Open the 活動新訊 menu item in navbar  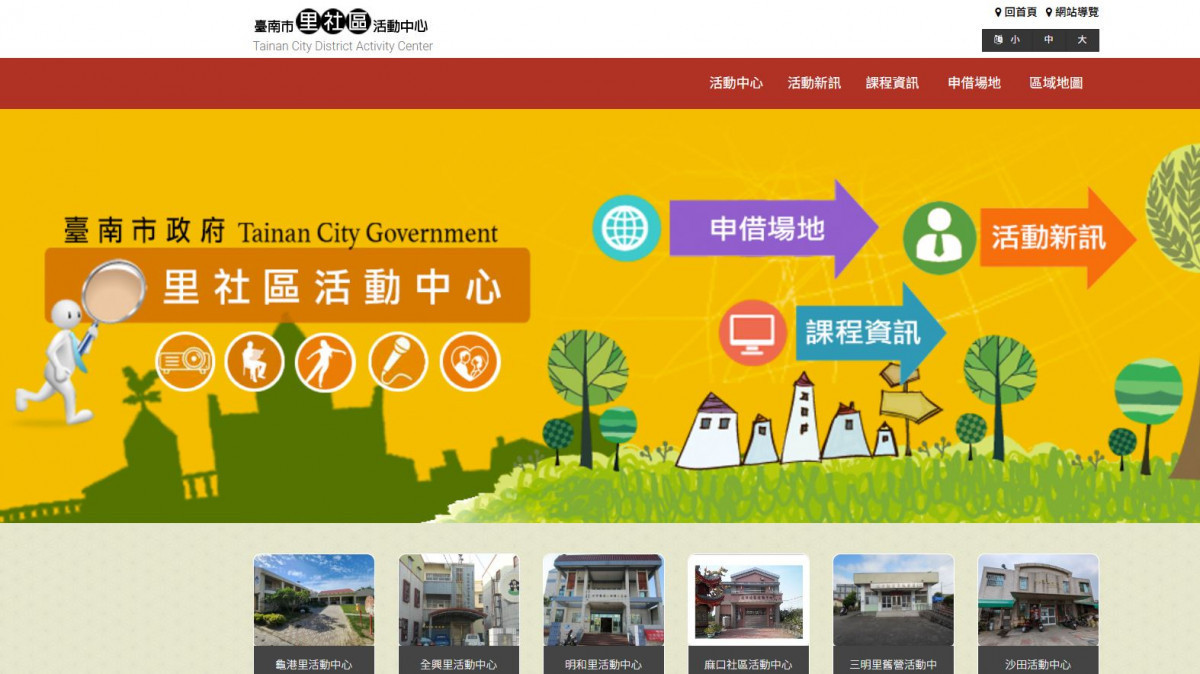pyautogui.click(x=814, y=83)
